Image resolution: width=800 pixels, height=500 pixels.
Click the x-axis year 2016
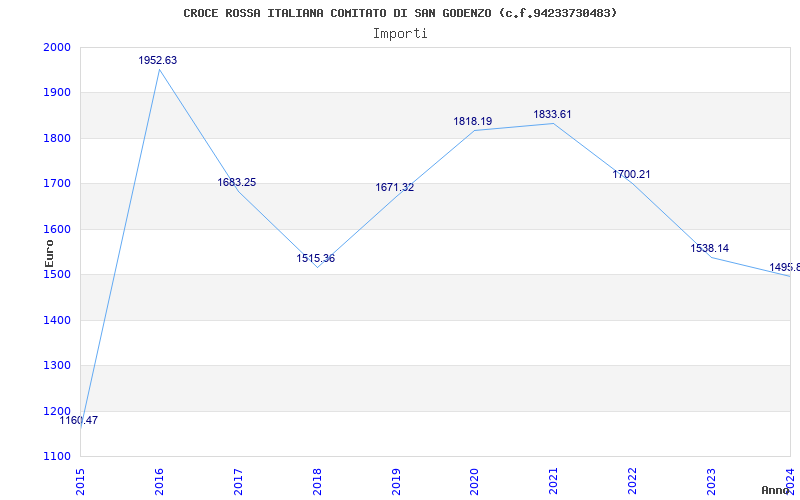coord(159,481)
